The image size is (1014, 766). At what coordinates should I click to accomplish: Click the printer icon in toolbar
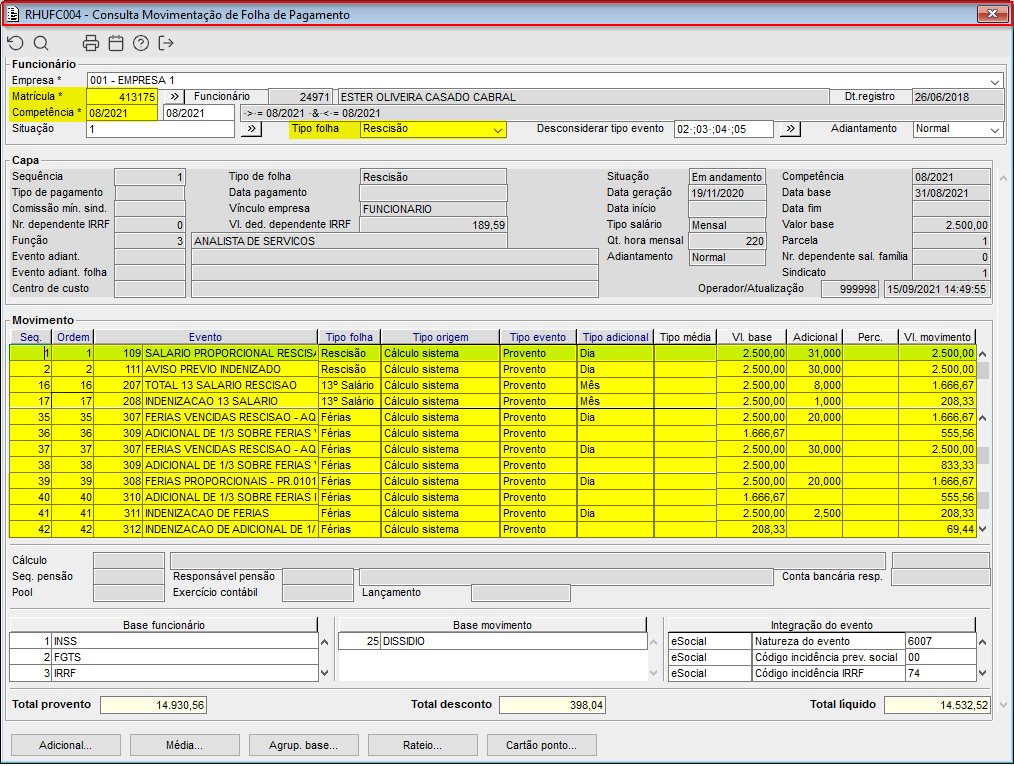[91, 43]
